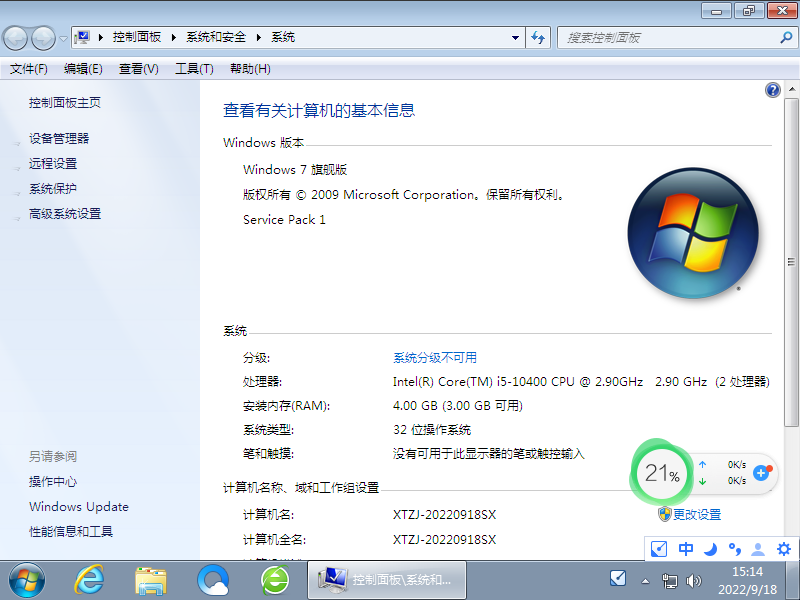Select 控制面板 breadcrumb in address bar

point(137,37)
